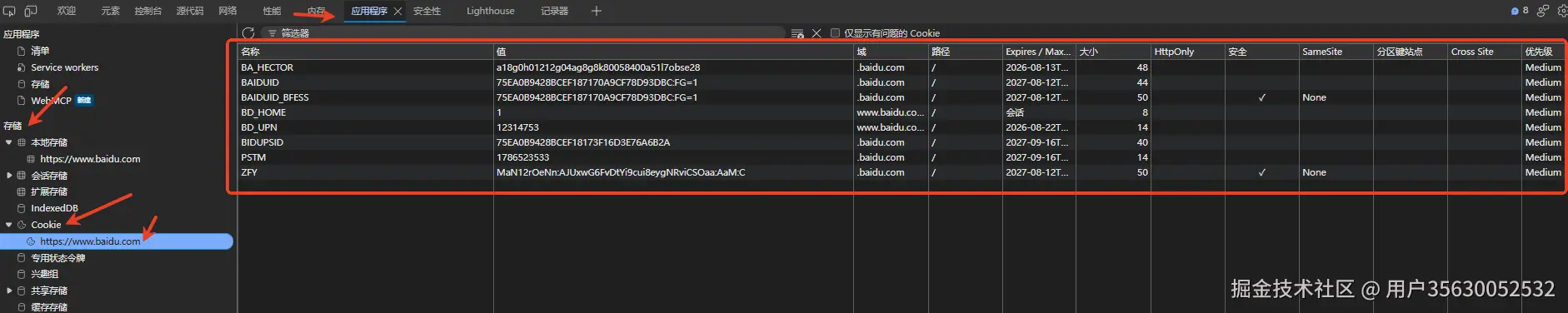1568x313 pixels.
Task: Sort by 值 column header
Action: [x=673, y=52]
